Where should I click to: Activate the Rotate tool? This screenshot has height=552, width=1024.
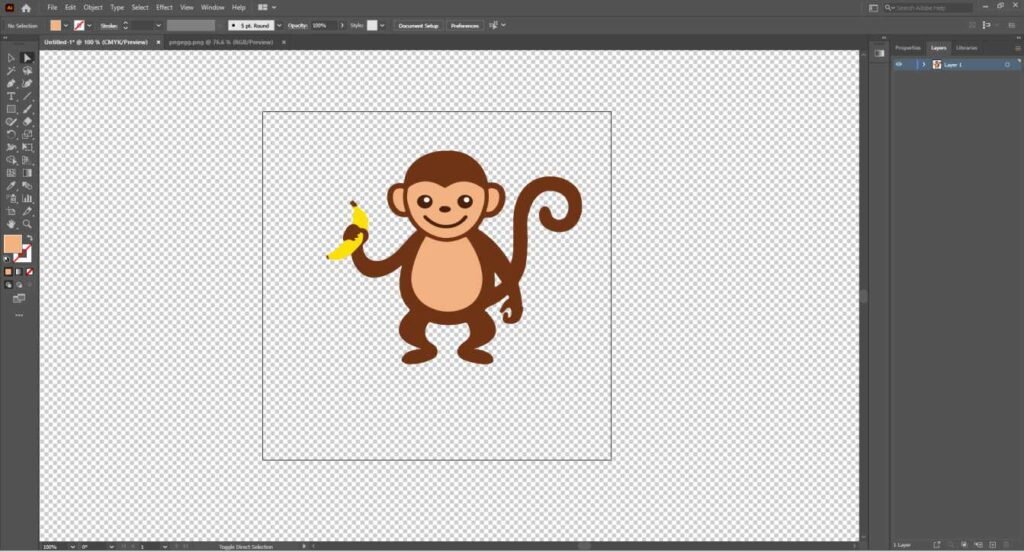coord(11,135)
